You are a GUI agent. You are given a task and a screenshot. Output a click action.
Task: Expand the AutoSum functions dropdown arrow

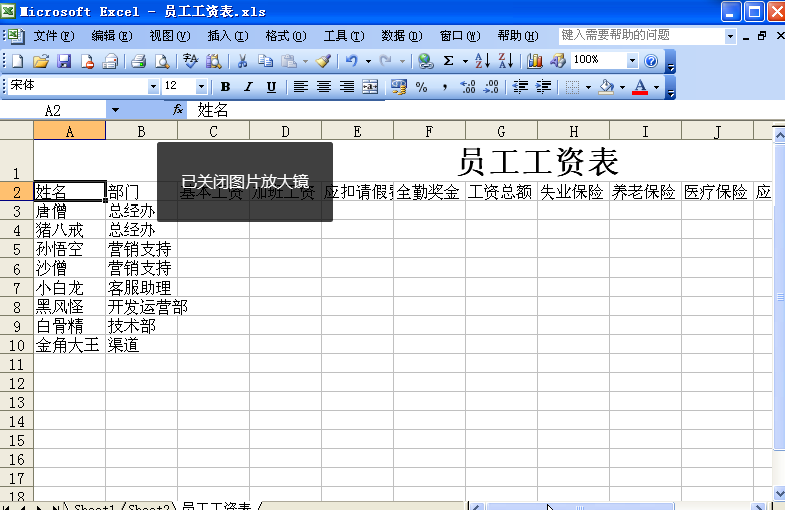point(465,61)
